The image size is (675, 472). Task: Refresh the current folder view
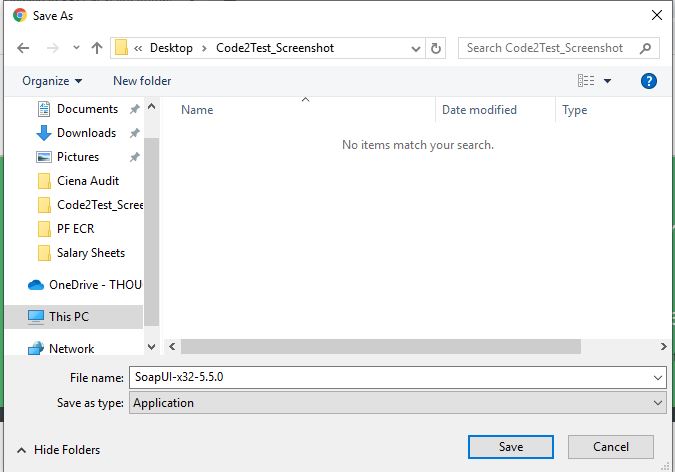coord(436,48)
